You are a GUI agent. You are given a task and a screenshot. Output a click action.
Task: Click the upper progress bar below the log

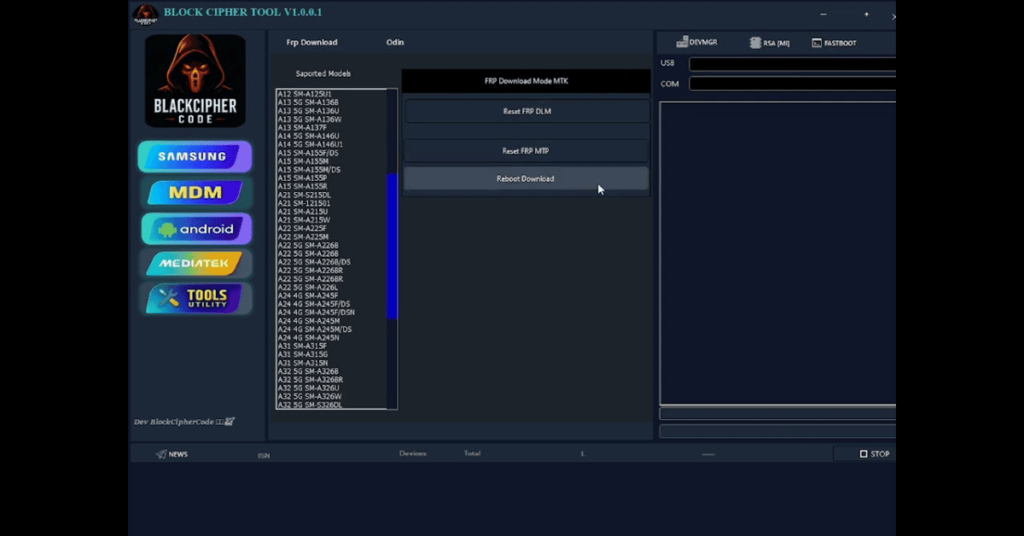coord(778,414)
